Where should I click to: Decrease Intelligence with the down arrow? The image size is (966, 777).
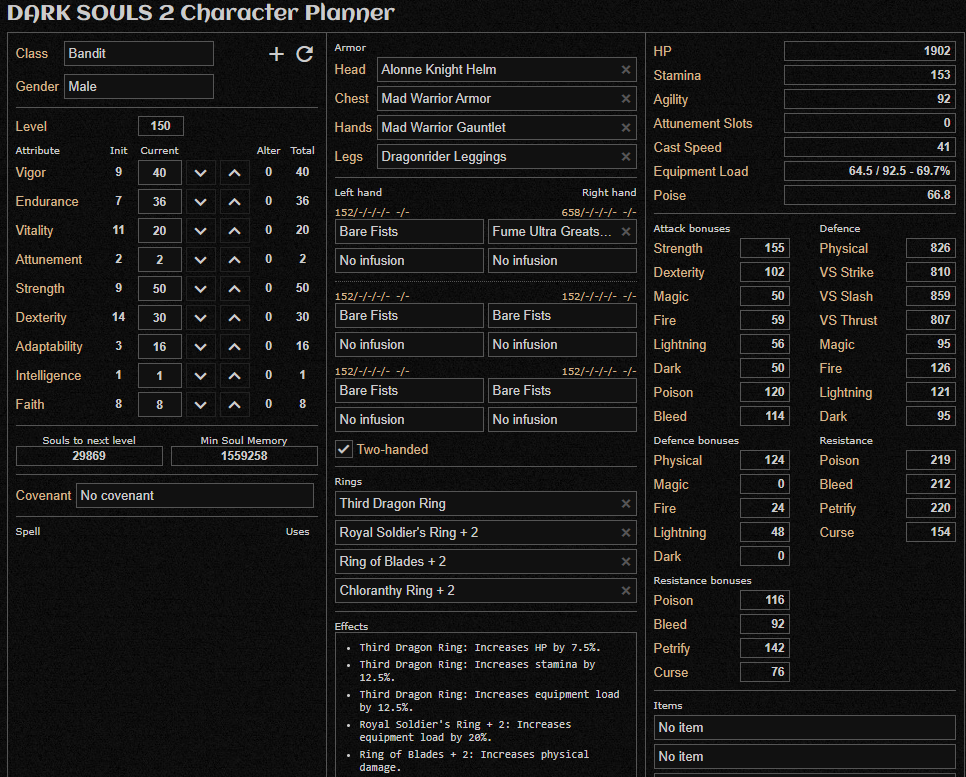pos(200,376)
